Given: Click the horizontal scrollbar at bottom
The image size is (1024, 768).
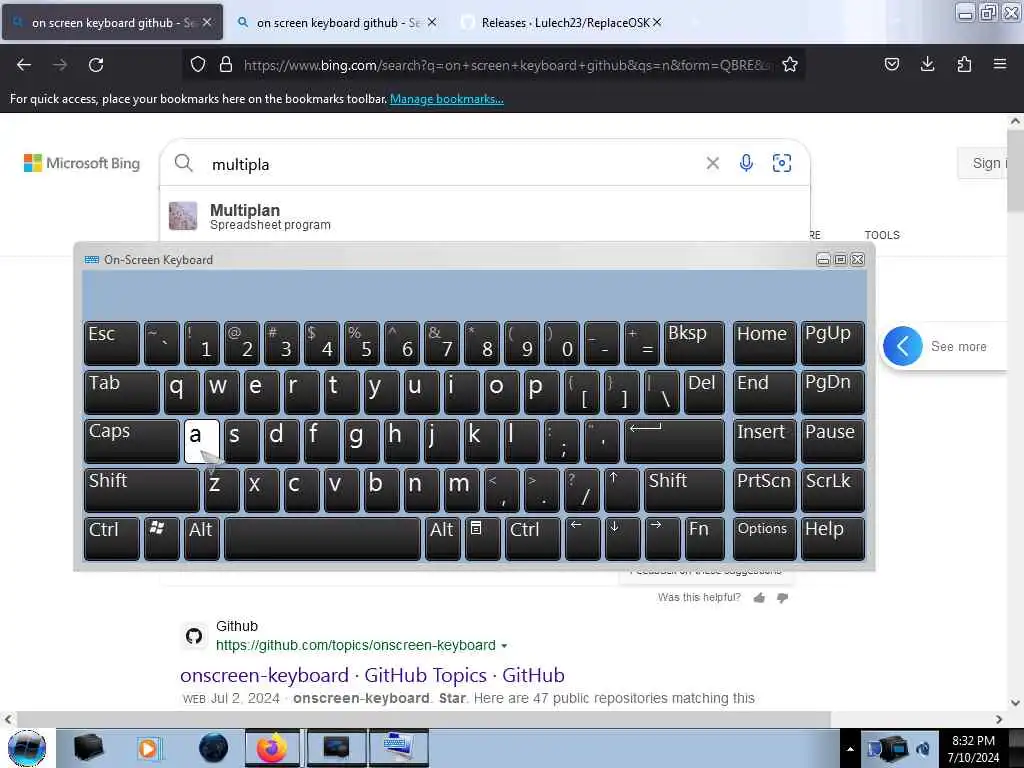Looking at the screenshot, I should [423, 719].
